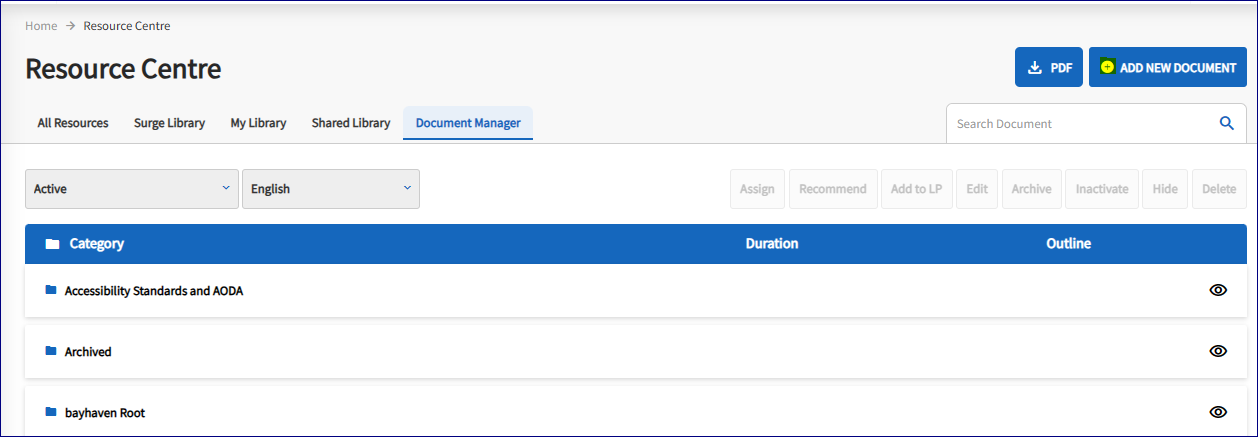The image size is (1258, 437).
Task: Click the Add to LP button
Action: pyautogui.click(x=917, y=189)
